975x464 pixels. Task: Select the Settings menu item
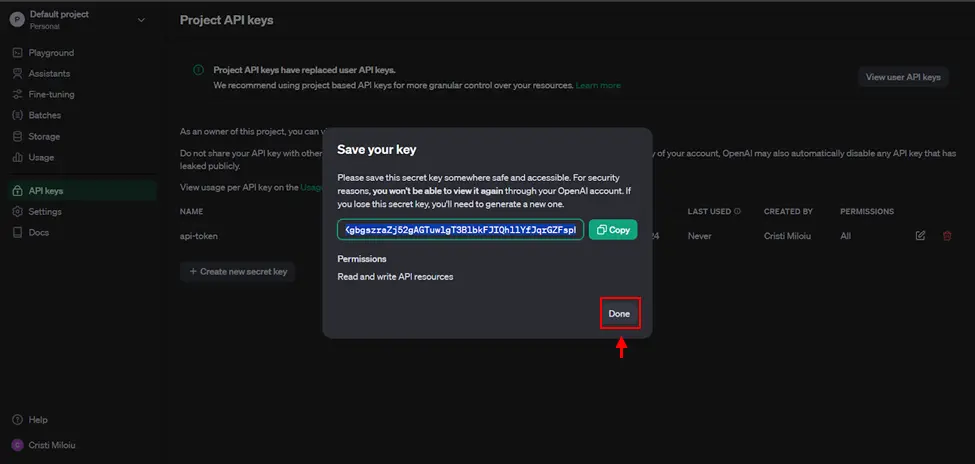tap(45, 211)
